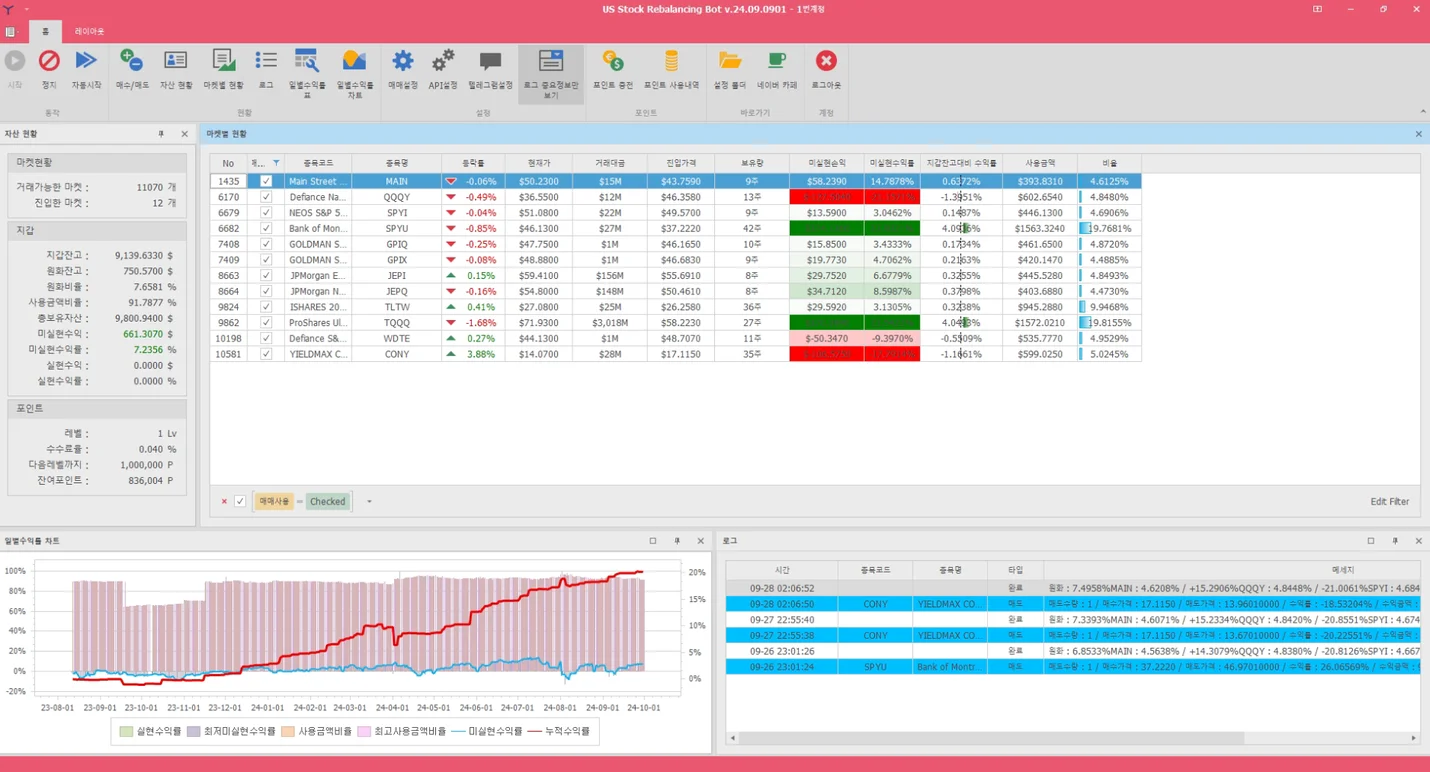1430x772 pixels.
Task: Uncheck the QQQY row checkbox
Action: coord(266,197)
